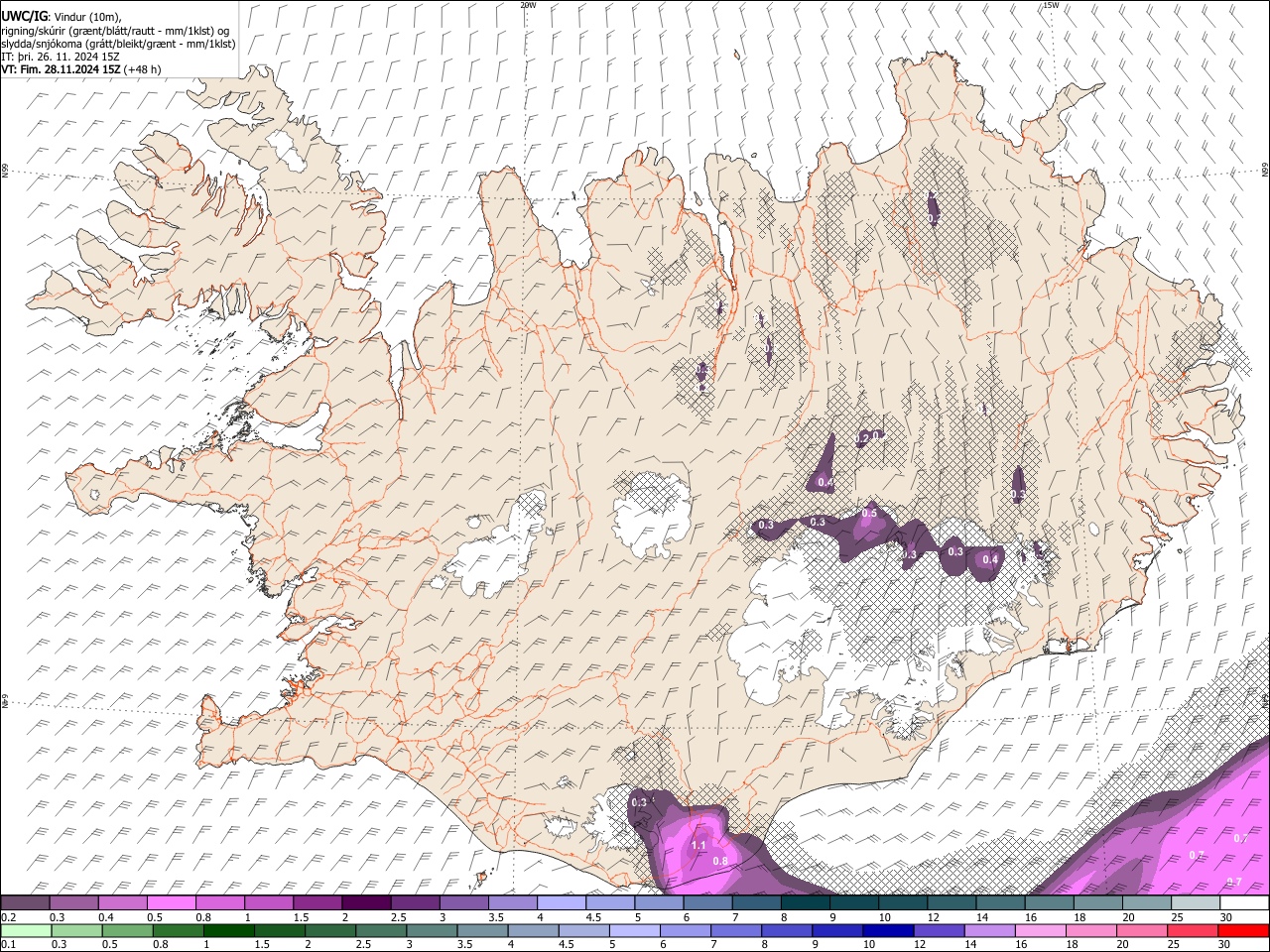Click the 'slydda/snjókoma' legend description line
The image size is (1270, 952).
[x=119, y=44]
